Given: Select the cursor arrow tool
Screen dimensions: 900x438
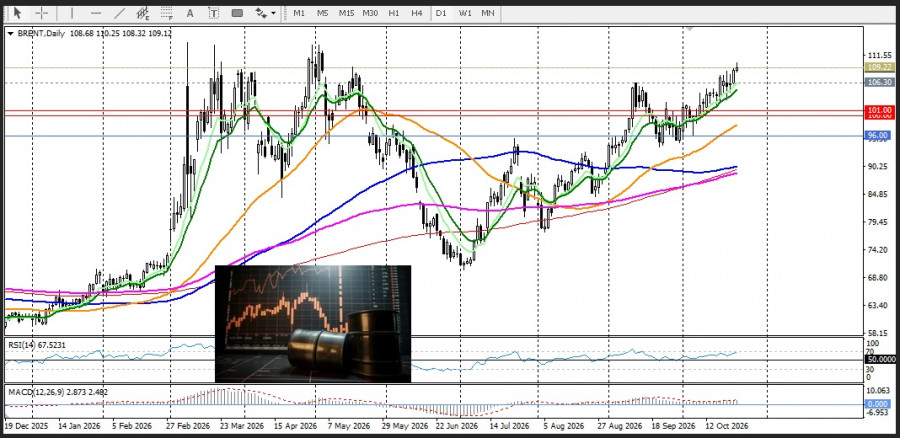Looking at the screenshot, I should pyautogui.click(x=17, y=13).
